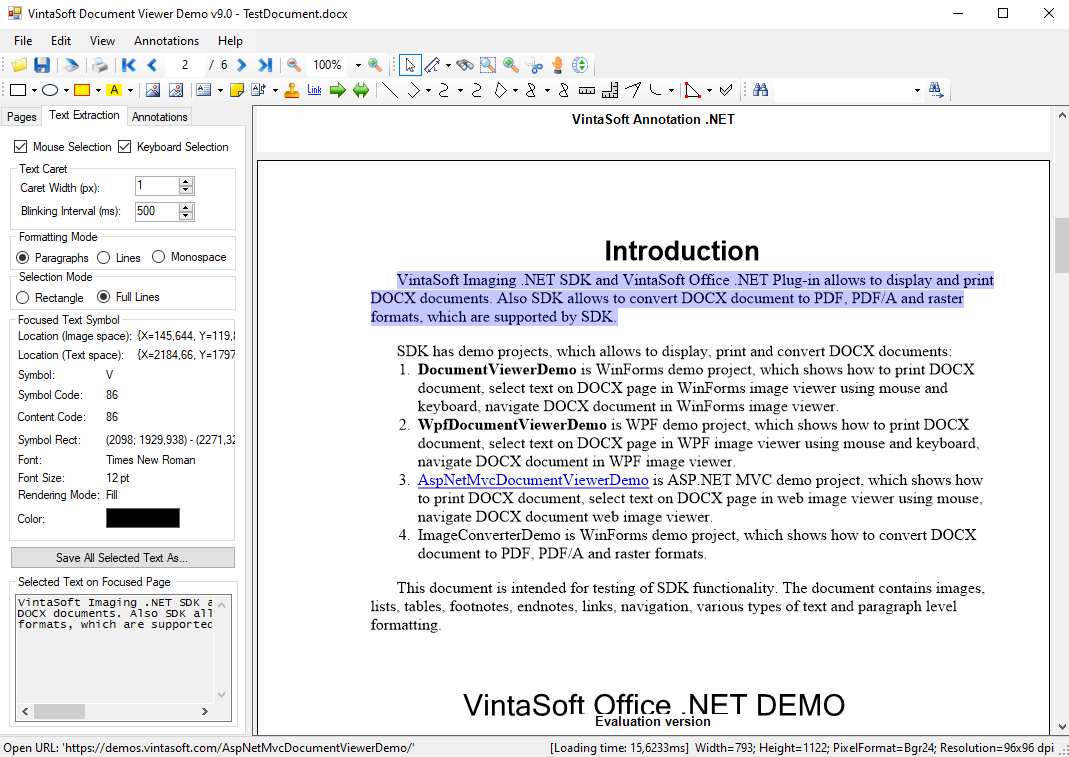Click the find text binoculars icon
The image size is (1069, 757).
tap(761, 90)
